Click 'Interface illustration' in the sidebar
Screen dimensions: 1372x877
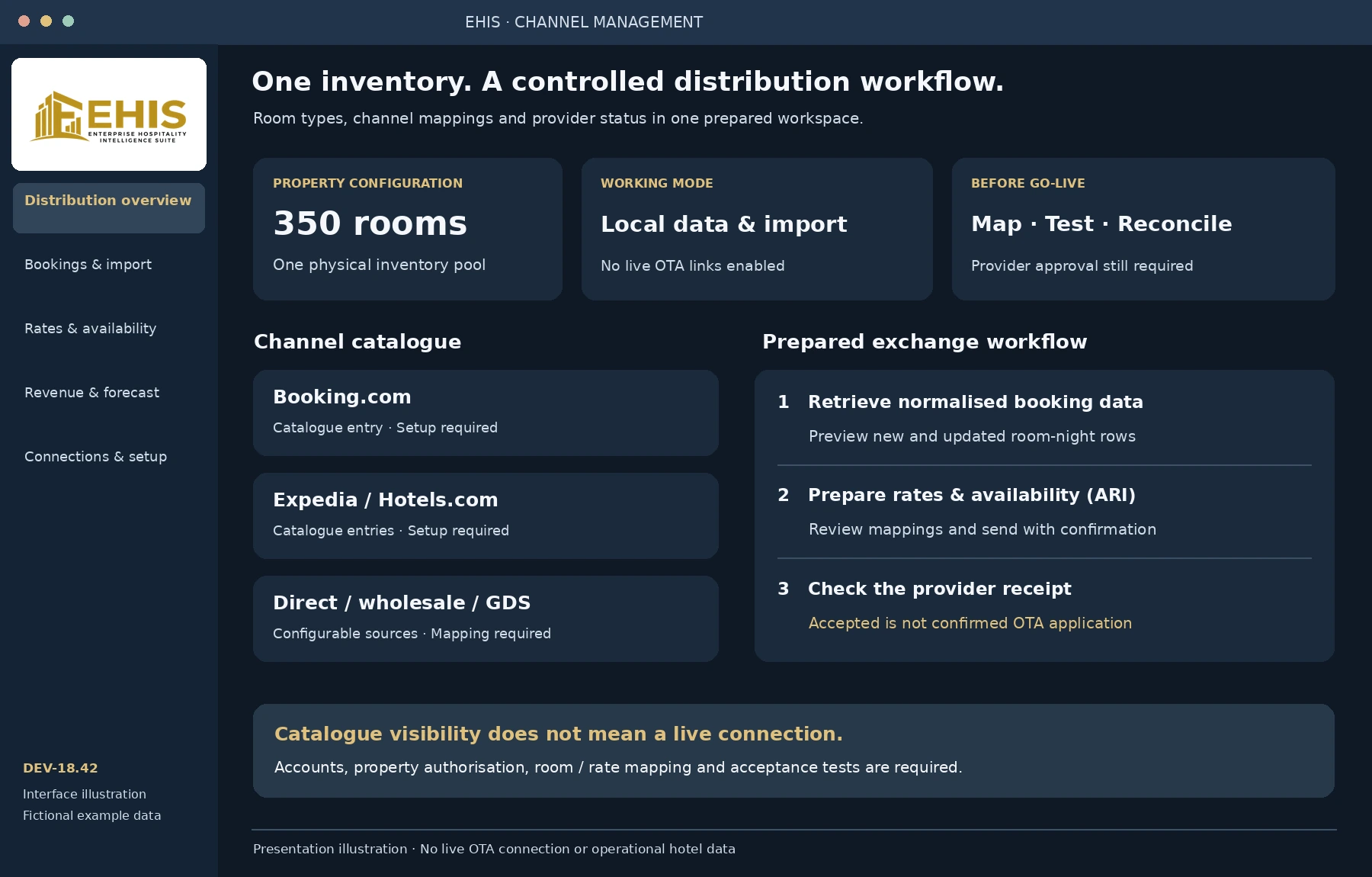85,794
